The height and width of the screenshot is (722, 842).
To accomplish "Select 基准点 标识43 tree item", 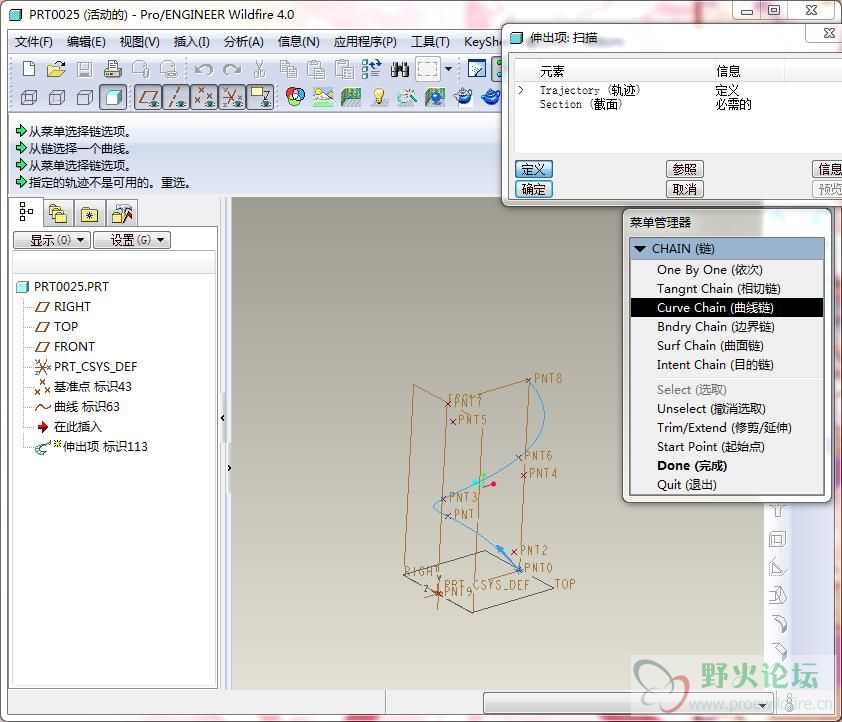I will [x=92, y=386].
